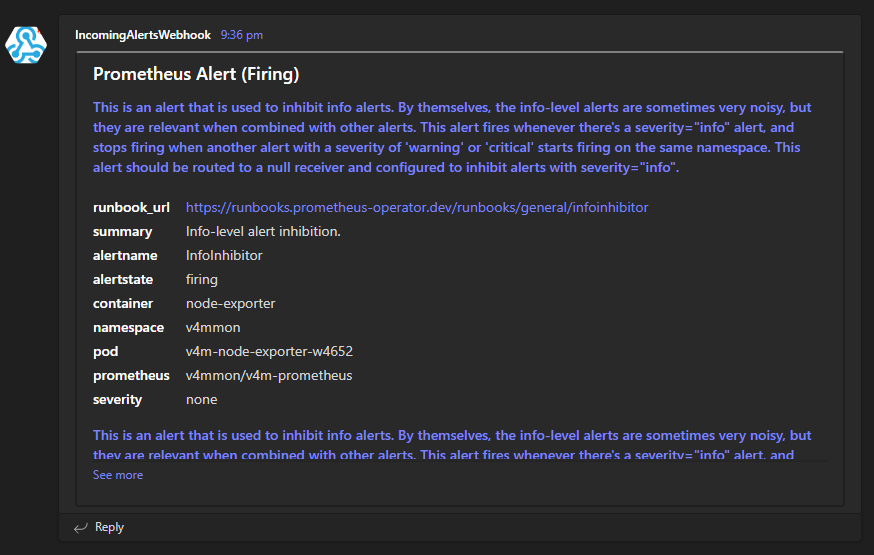Open the infoinhibitor runbook URL link
Image resolution: width=874 pixels, height=555 pixels.
point(417,207)
